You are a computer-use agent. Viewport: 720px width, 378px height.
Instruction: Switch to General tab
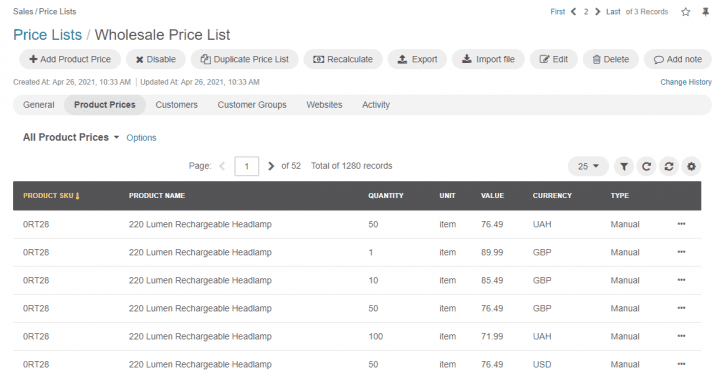tap(39, 105)
